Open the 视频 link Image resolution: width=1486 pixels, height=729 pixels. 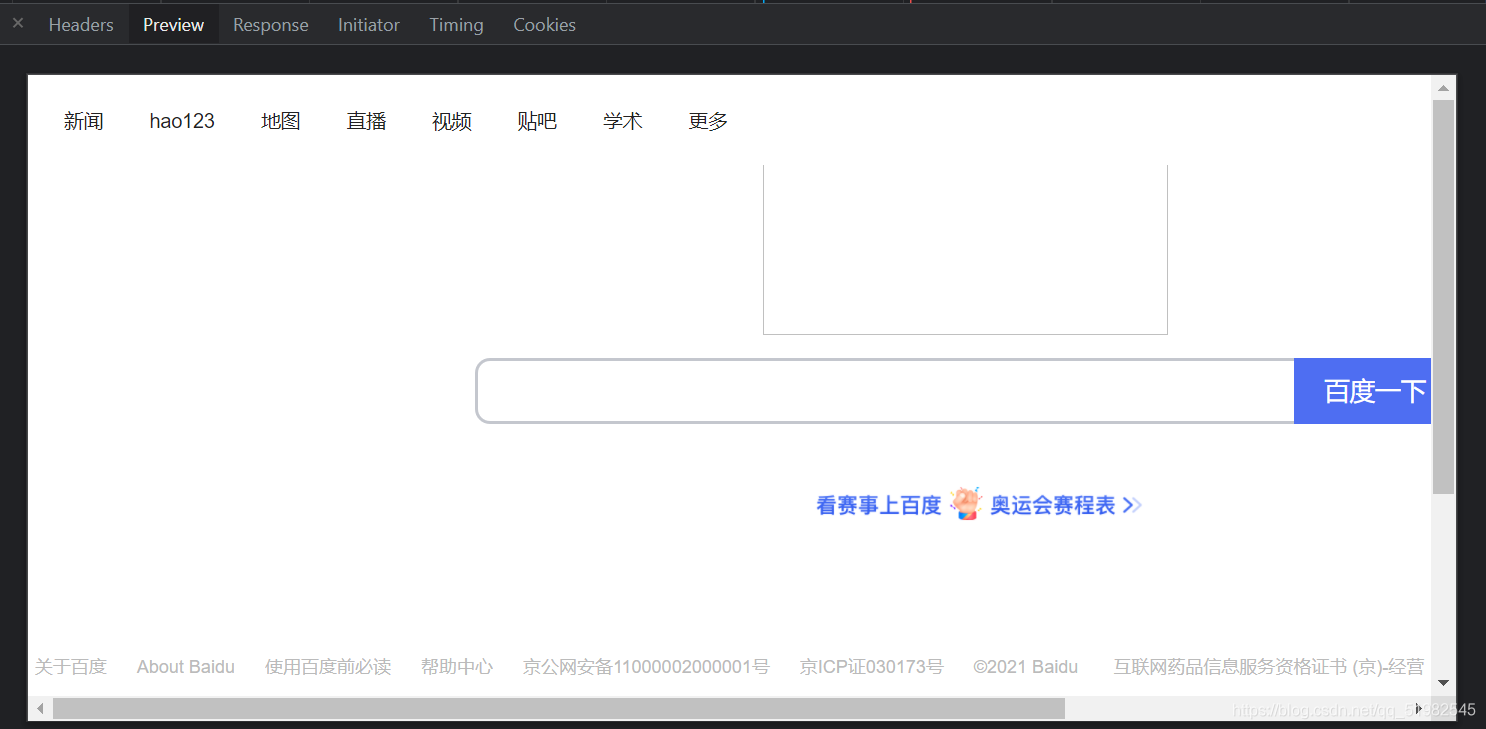coord(452,121)
